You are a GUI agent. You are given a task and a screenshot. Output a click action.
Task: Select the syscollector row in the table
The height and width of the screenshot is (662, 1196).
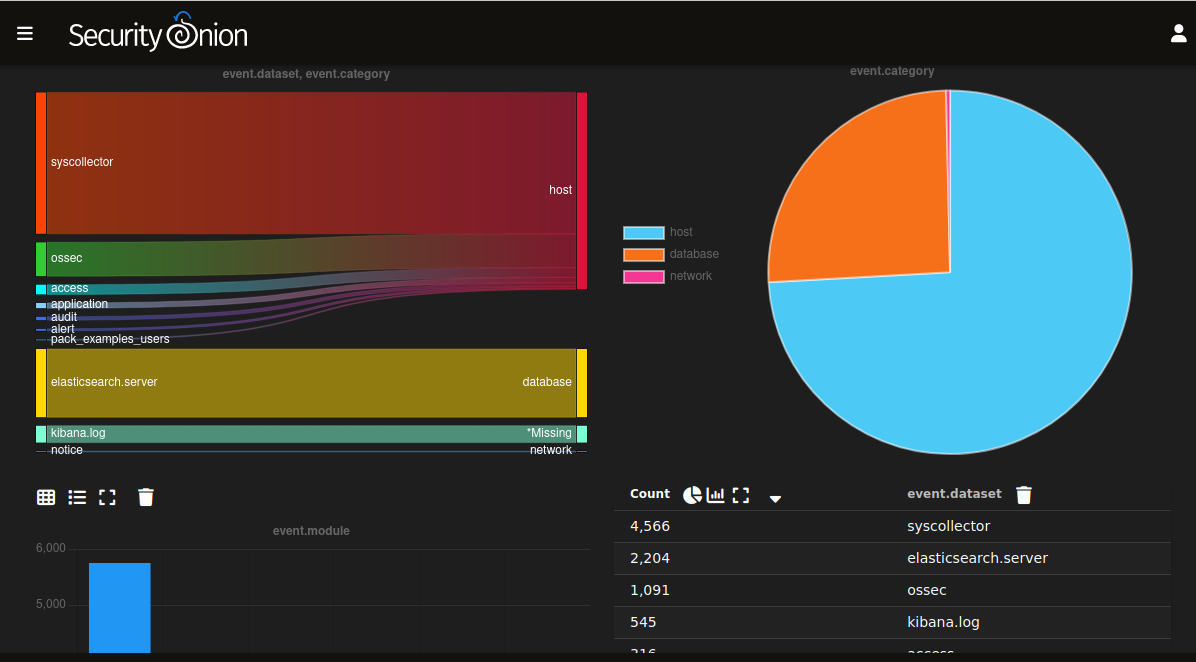pos(947,526)
